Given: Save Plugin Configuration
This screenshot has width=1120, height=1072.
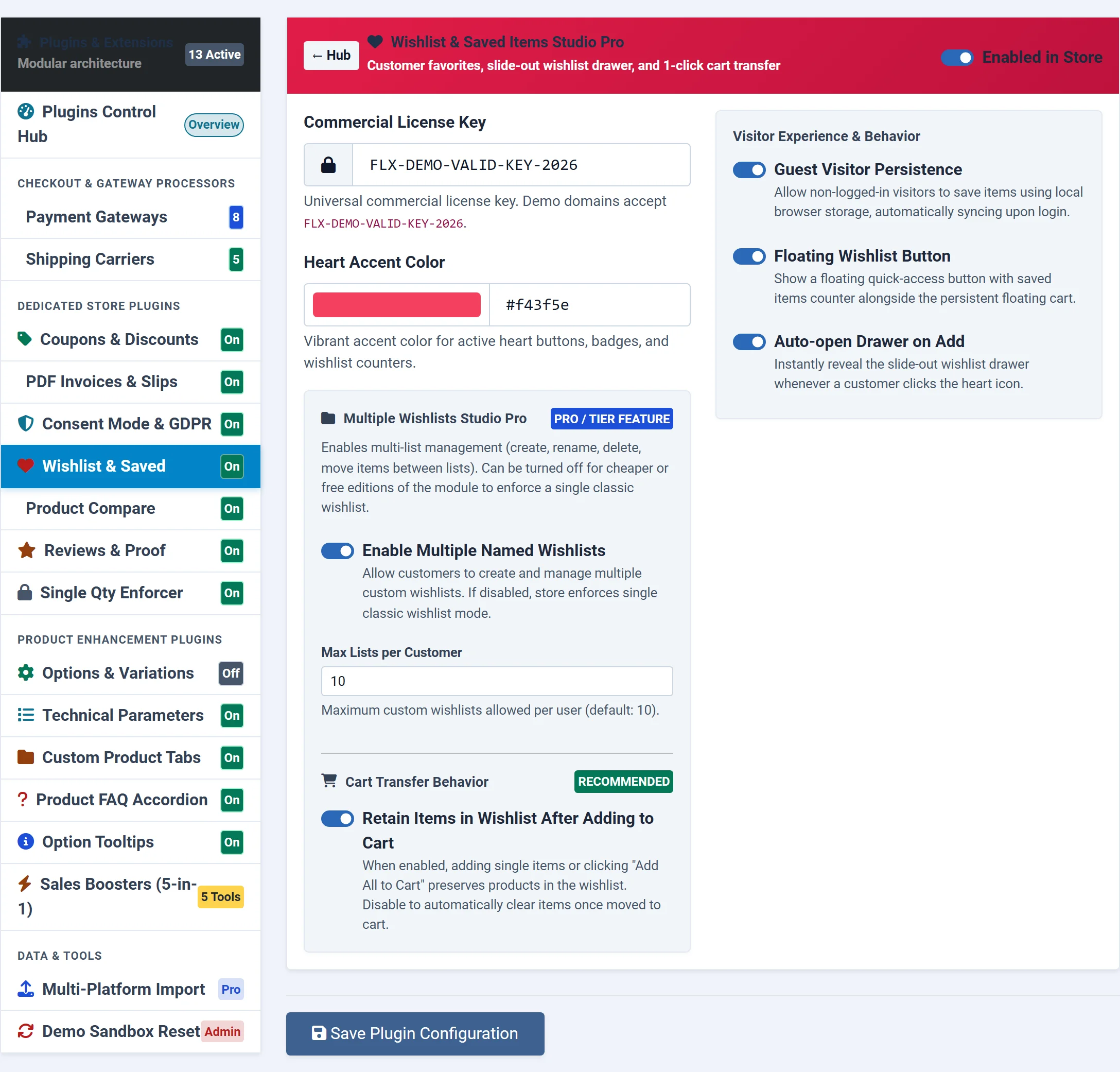Looking at the screenshot, I should [415, 1033].
